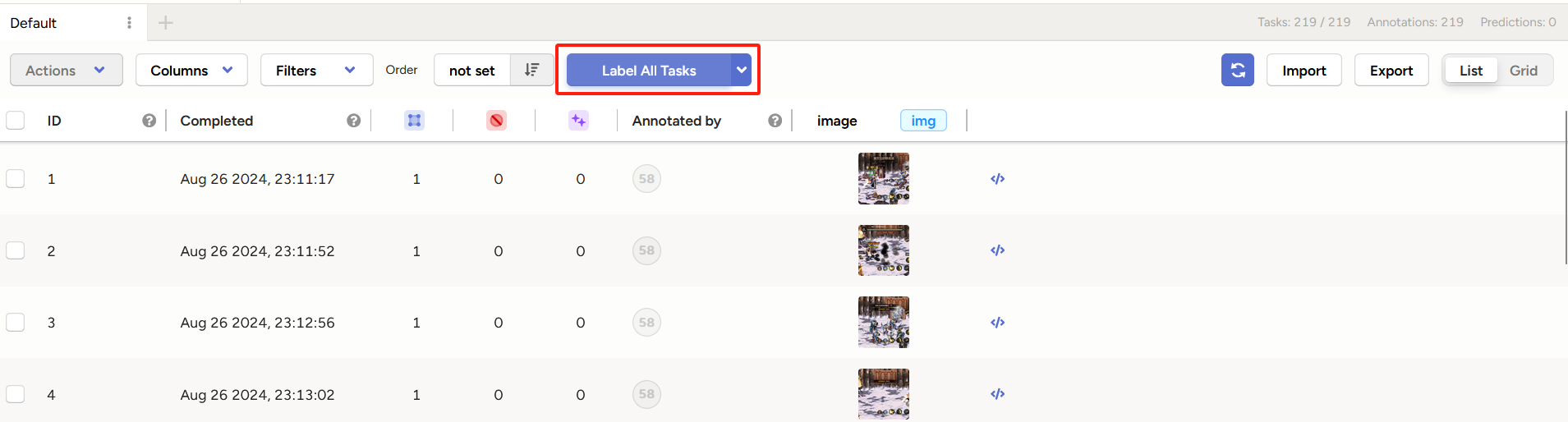Image resolution: width=1568 pixels, height=422 pixels.
Task: Tick the checkbox for task 4
Action: [16, 394]
